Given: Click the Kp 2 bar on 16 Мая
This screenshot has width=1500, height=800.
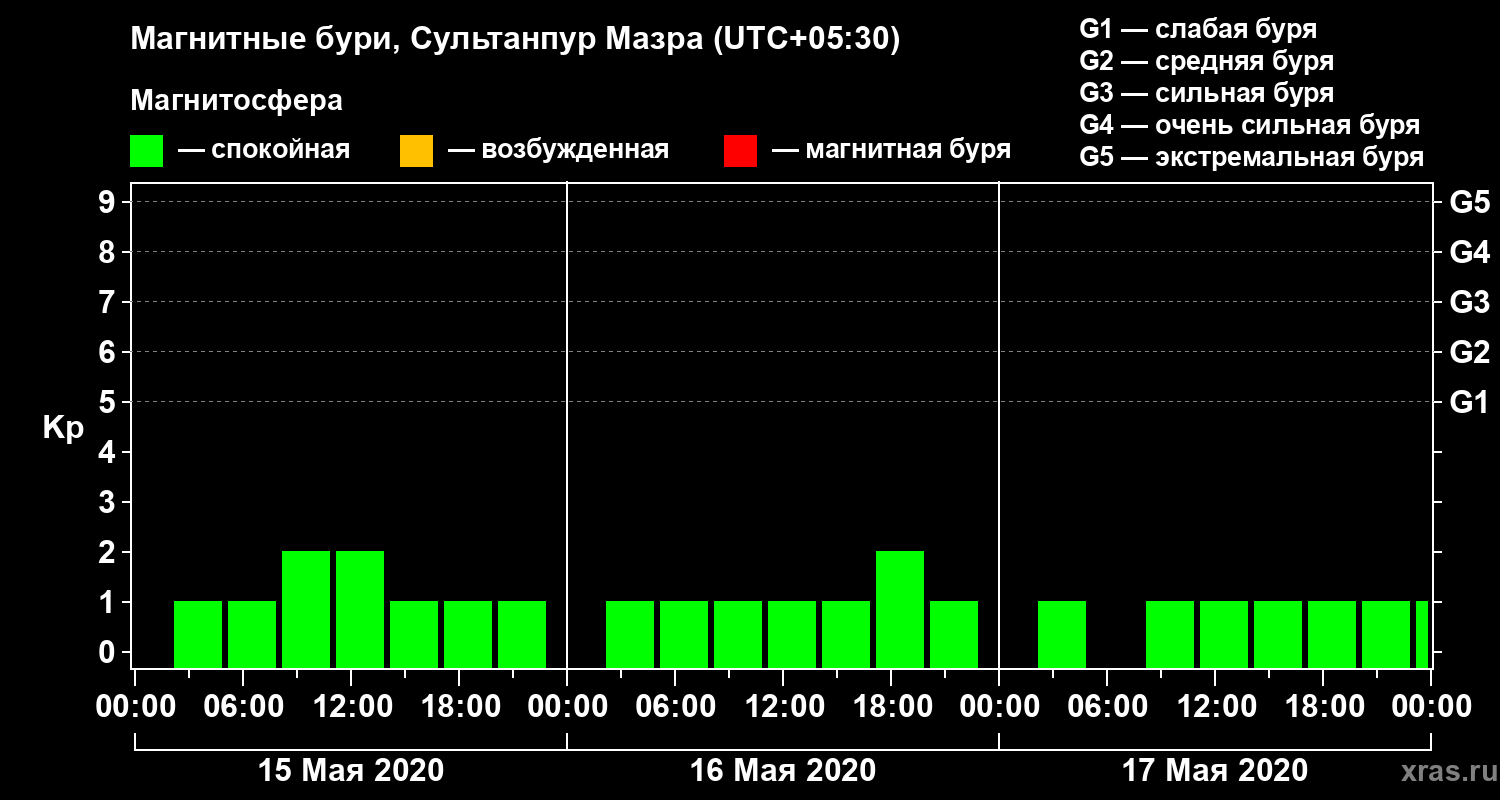Looking at the screenshot, I should pyautogui.click(x=900, y=609).
